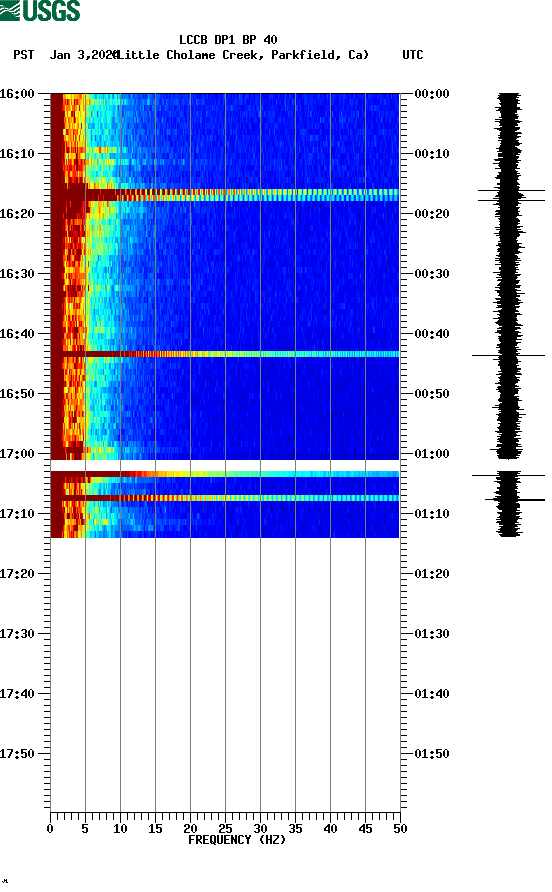
Task: Click the double broadband event stripe near 16:17
Action: [x=225, y=195]
